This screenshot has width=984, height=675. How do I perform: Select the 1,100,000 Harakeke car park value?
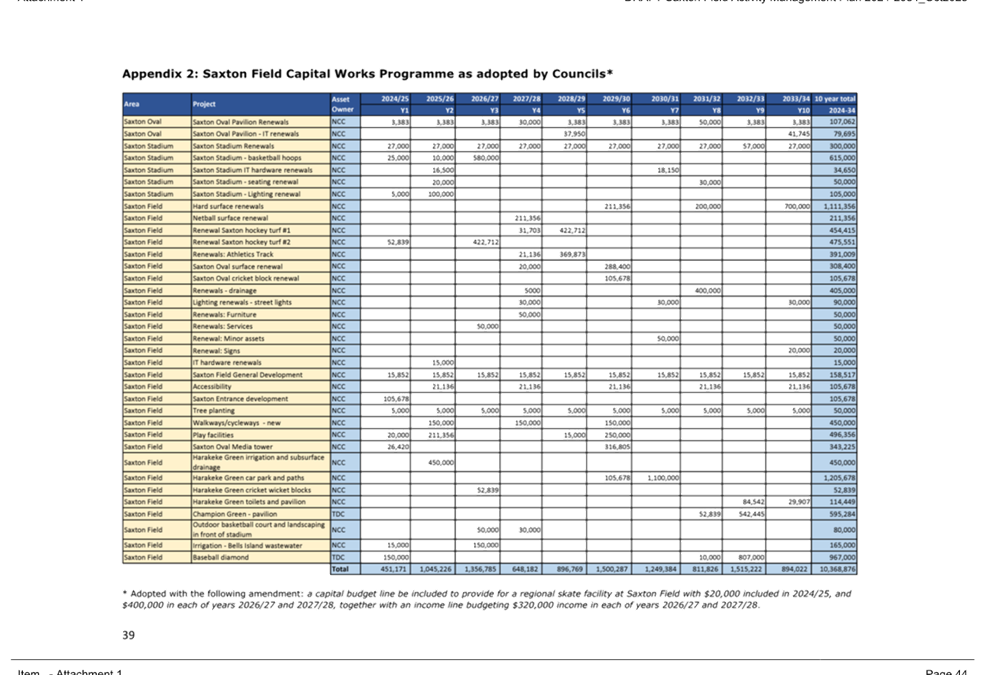tap(657, 478)
